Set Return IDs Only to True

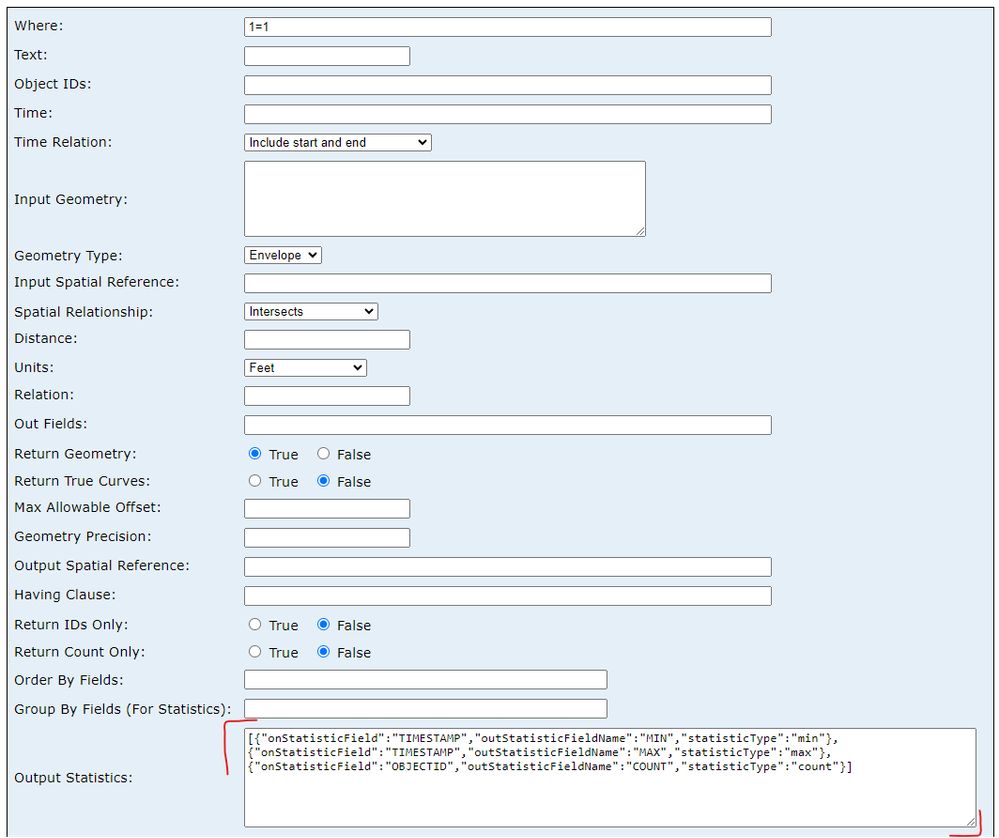point(255,624)
